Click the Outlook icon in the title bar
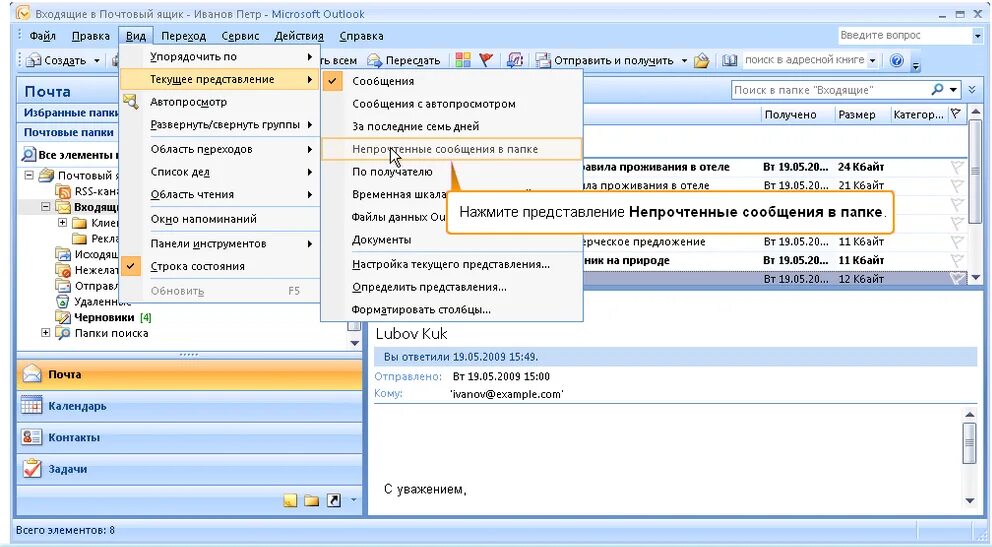The width and height of the screenshot is (992, 547). [23, 13]
